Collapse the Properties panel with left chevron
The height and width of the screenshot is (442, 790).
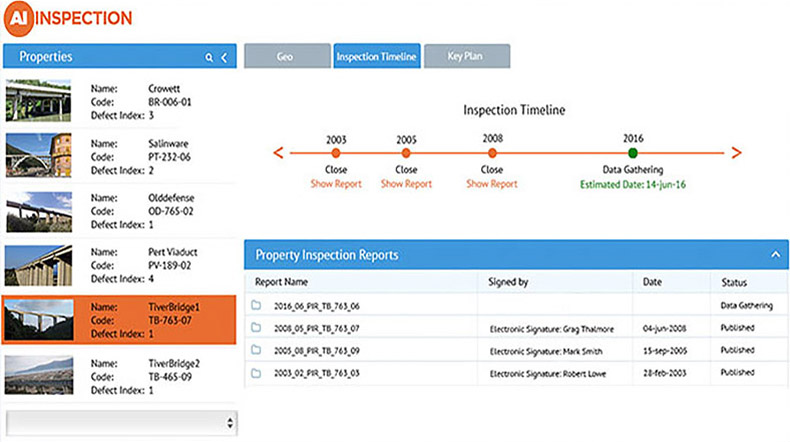pyautogui.click(x=224, y=58)
